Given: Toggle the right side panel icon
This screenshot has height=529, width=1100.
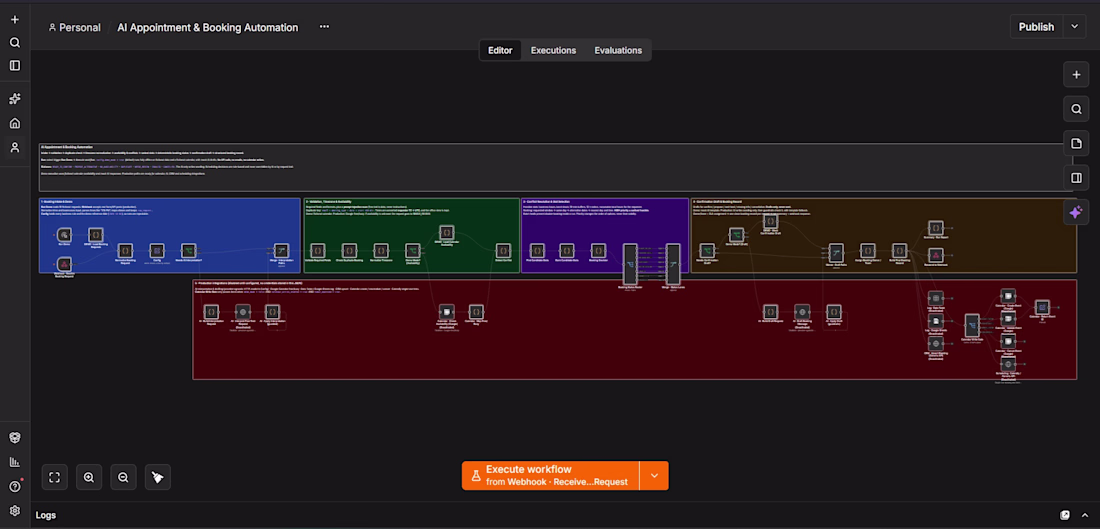Looking at the screenshot, I should pyautogui.click(x=1076, y=178).
